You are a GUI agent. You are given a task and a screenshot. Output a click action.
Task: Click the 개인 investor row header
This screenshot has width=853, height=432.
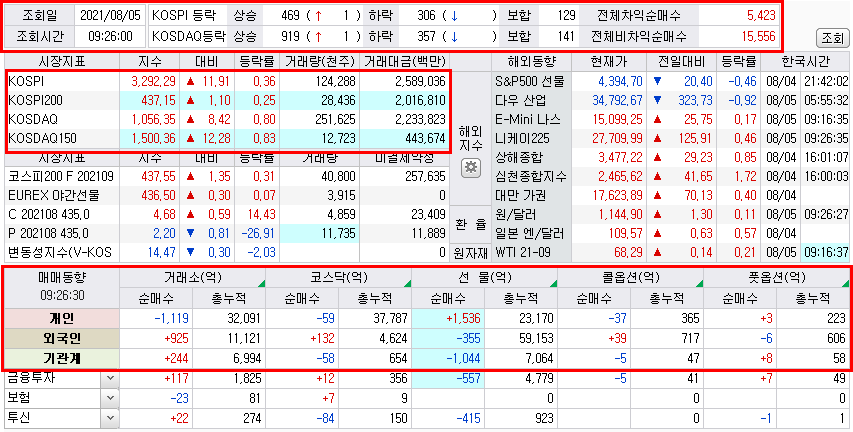coord(62,318)
